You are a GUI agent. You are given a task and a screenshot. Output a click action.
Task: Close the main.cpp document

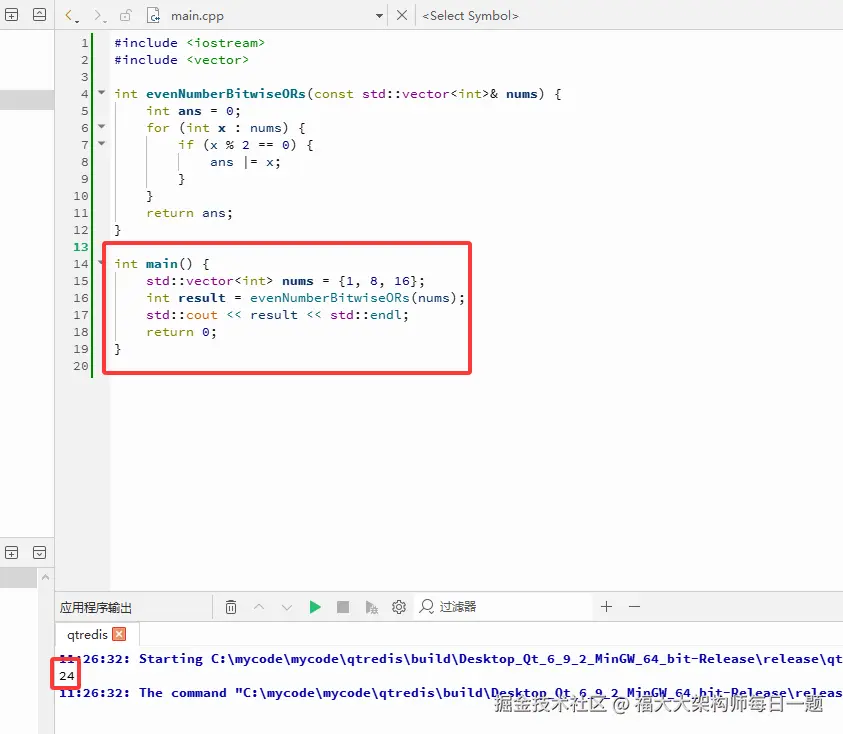pos(402,15)
